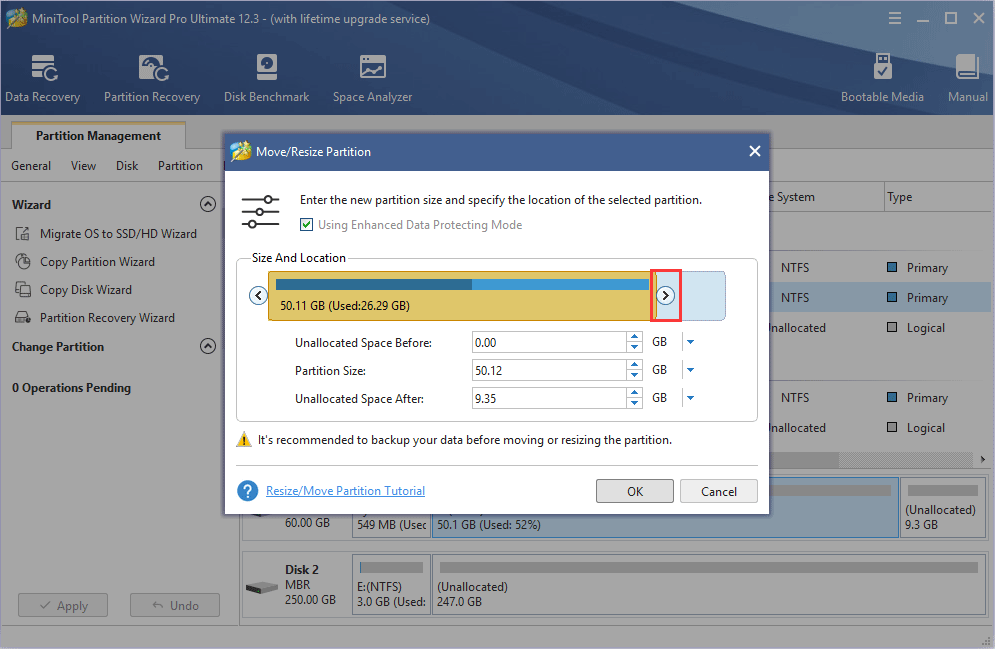Toggle Using Enhanced Data Protecting Mode

(x=306, y=225)
